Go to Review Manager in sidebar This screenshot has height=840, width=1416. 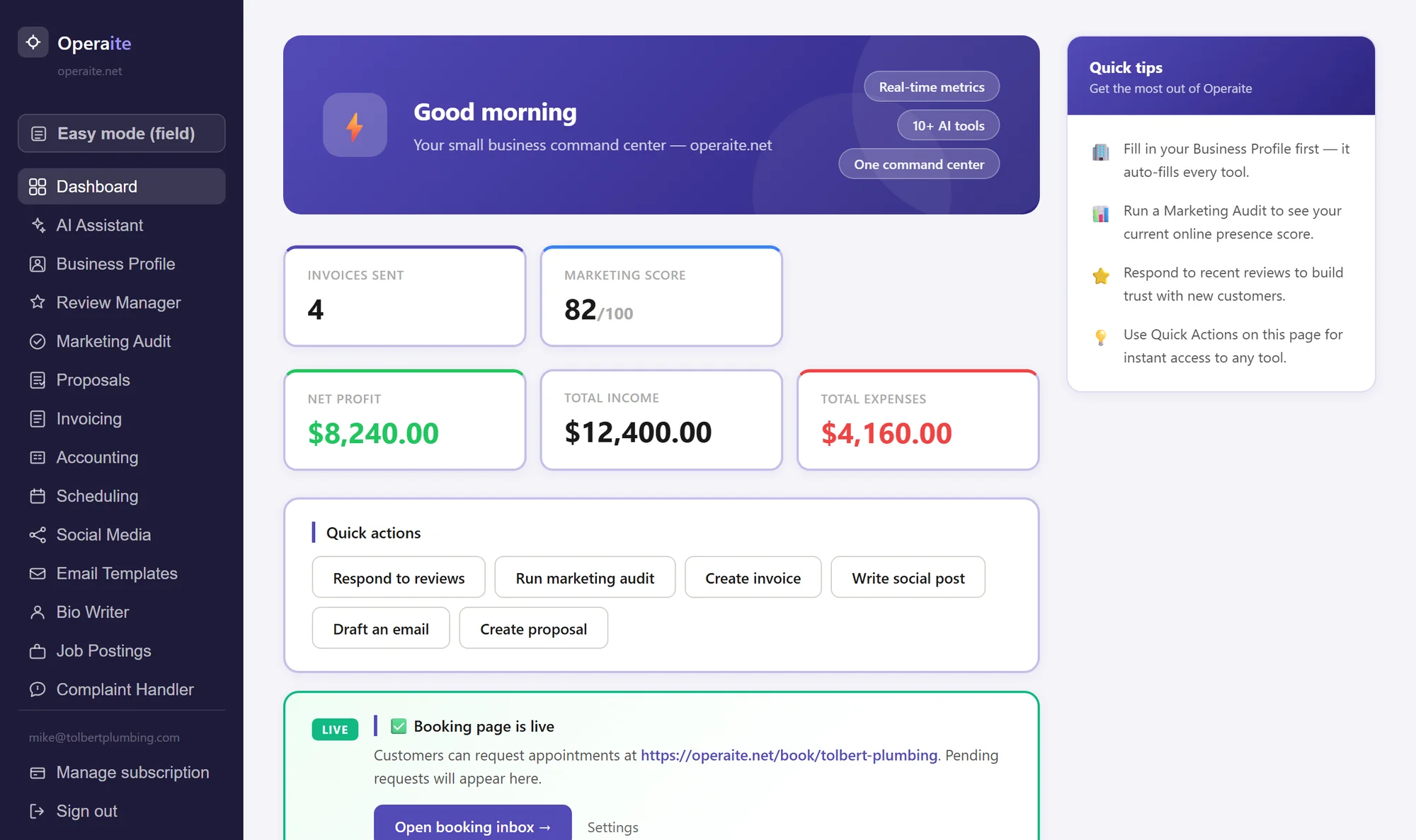coord(122,302)
